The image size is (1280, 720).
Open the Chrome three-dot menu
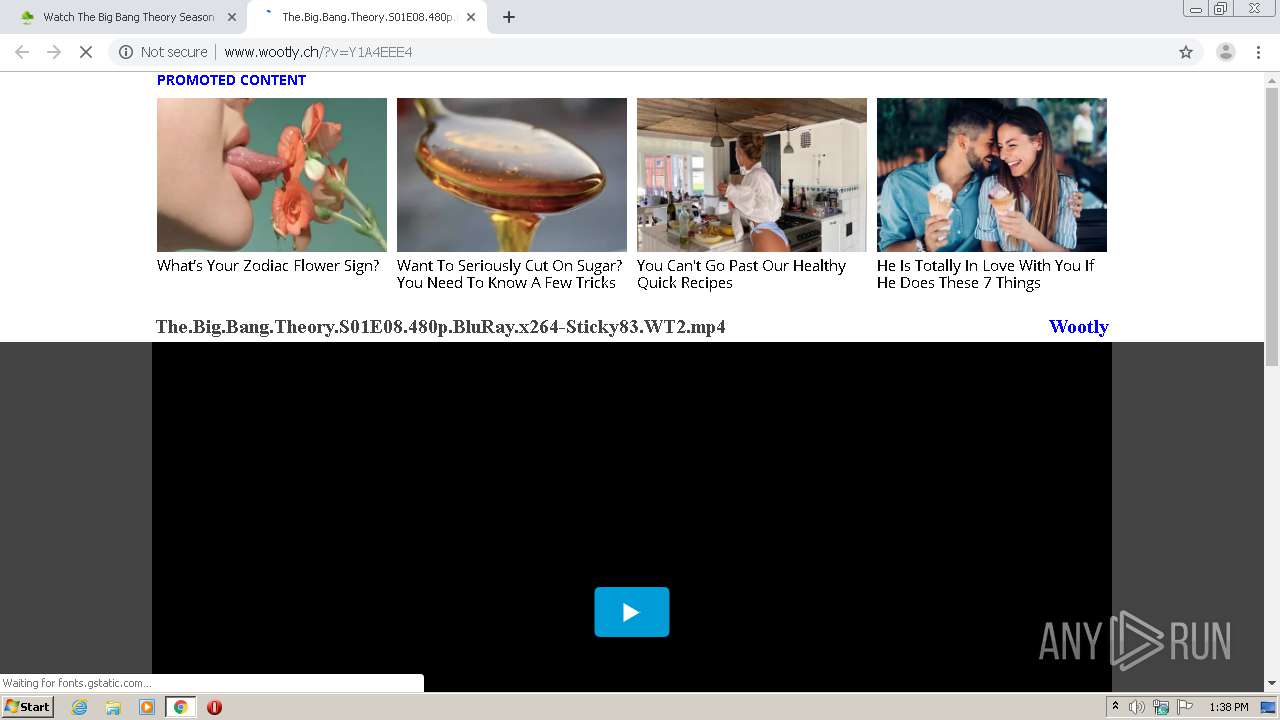[x=1258, y=52]
